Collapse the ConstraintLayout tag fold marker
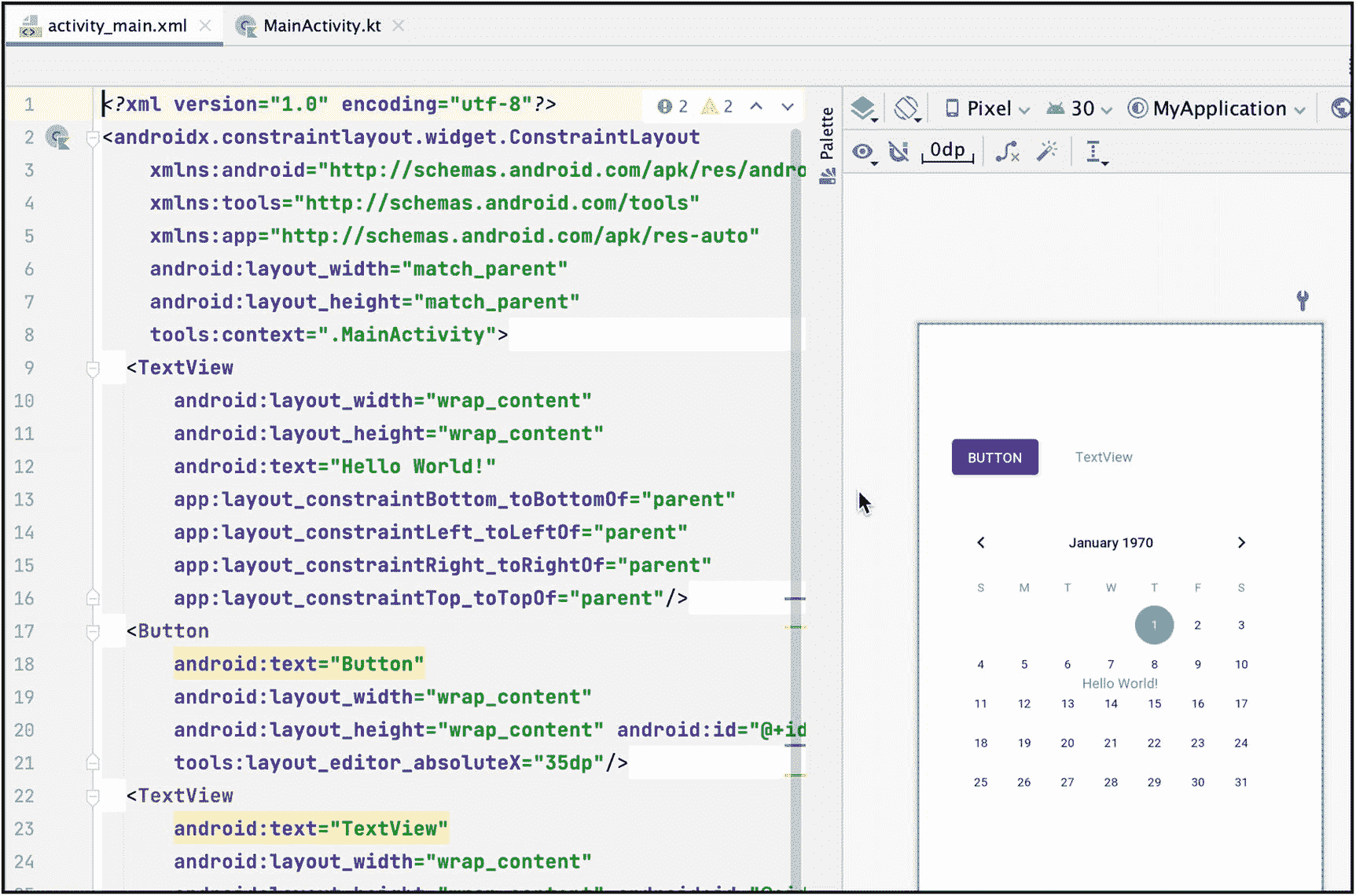This screenshot has width=1356, height=896. 93,138
